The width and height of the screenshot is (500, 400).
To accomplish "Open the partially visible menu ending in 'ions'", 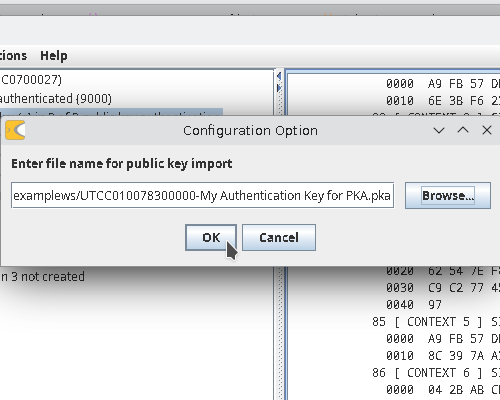I will (13, 56).
